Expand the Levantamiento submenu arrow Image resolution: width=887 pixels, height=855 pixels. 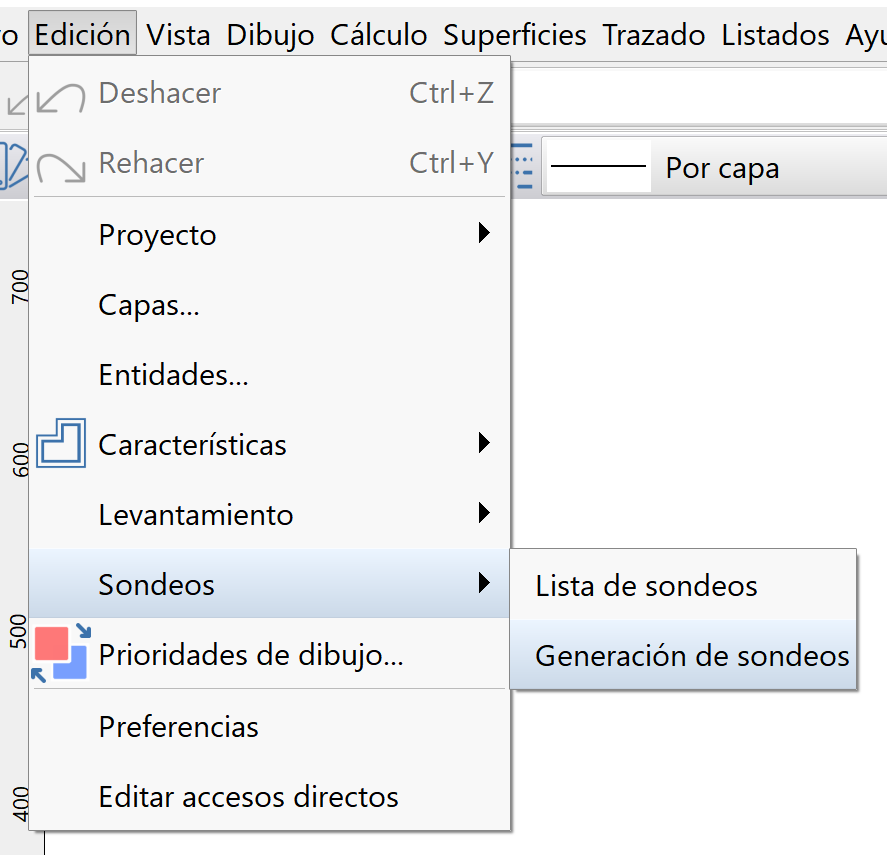(484, 513)
